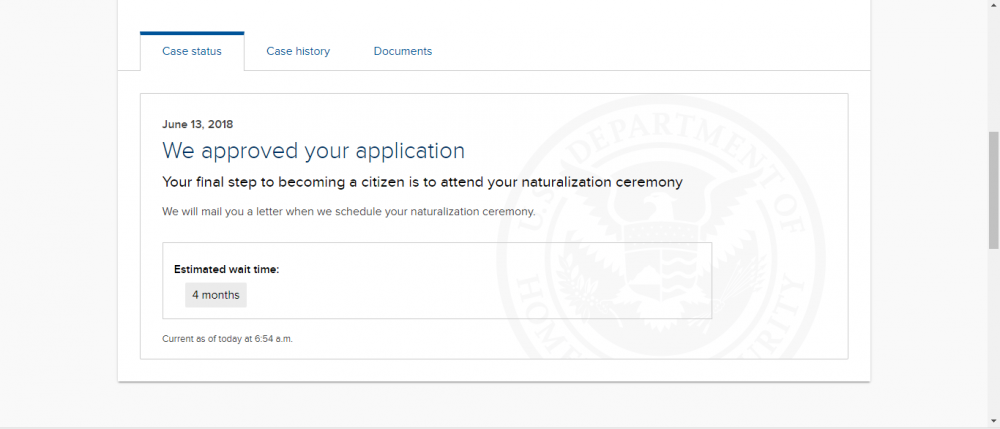
Task: Click the scroll up arrow on scrollbar
Action: (x=992, y=6)
